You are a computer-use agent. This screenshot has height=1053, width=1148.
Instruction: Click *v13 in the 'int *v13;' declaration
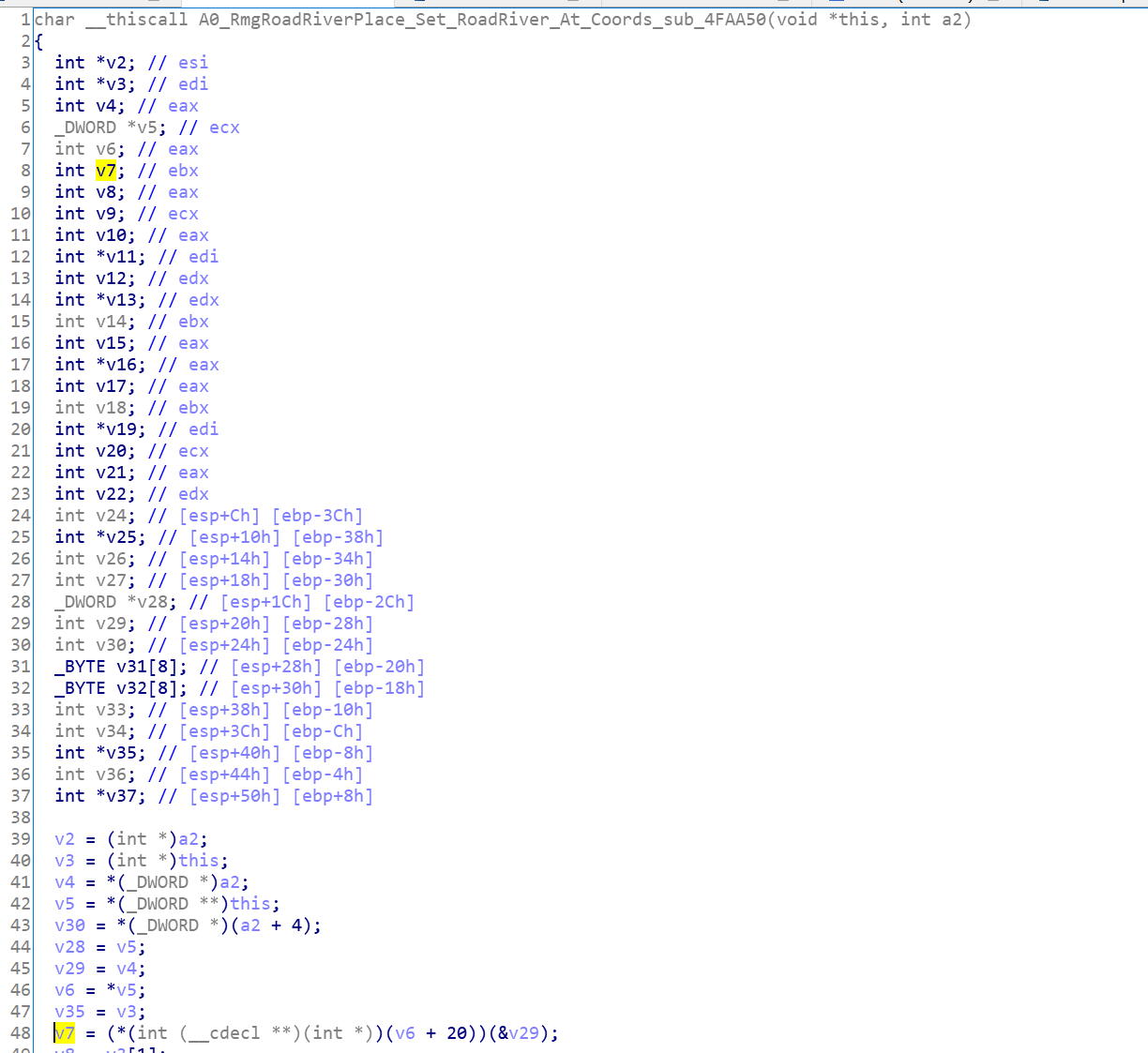tap(116, 300)
